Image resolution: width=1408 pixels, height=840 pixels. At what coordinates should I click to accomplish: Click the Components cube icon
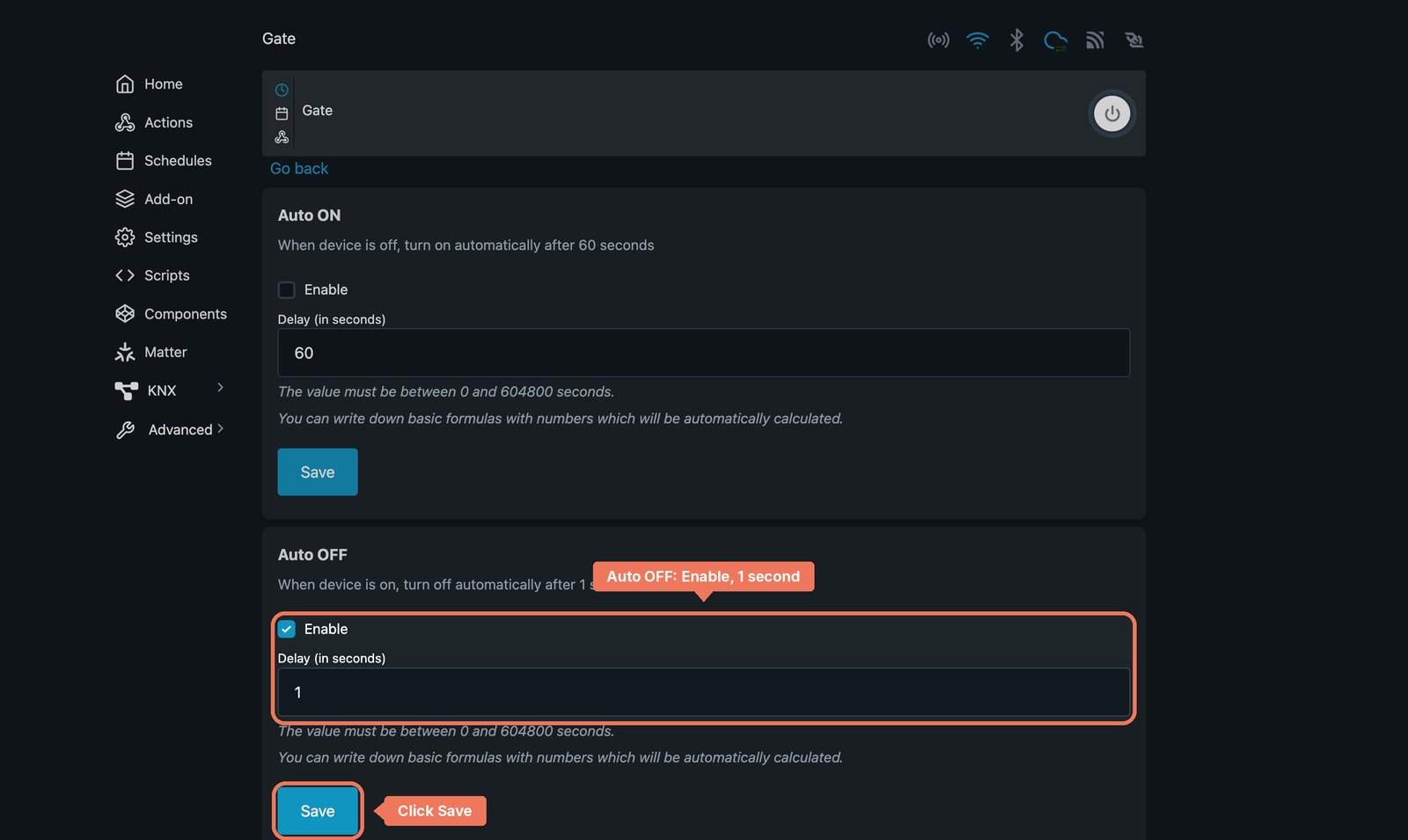tap(125, 314)
